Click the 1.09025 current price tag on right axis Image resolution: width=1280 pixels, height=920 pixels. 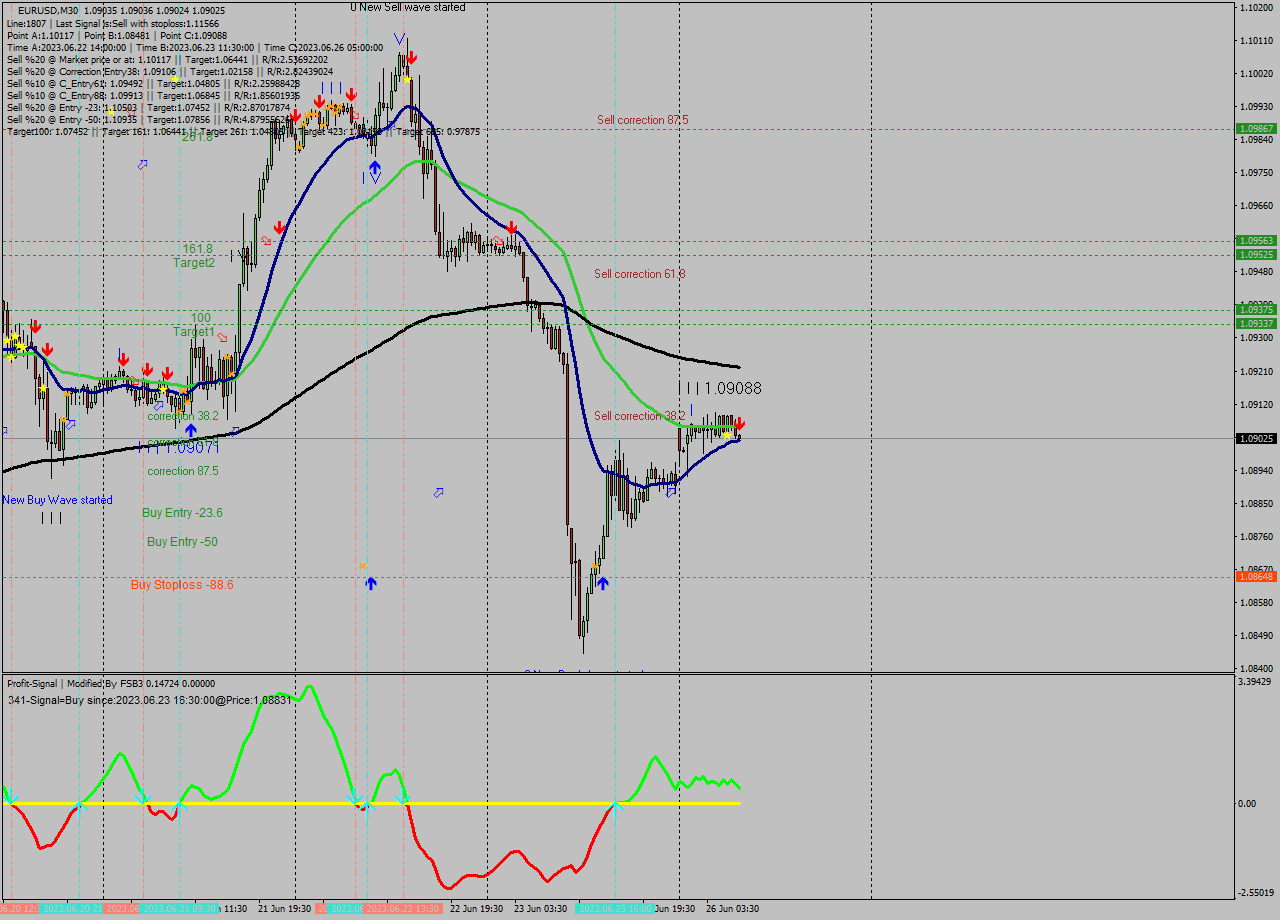pos(1256,436)
